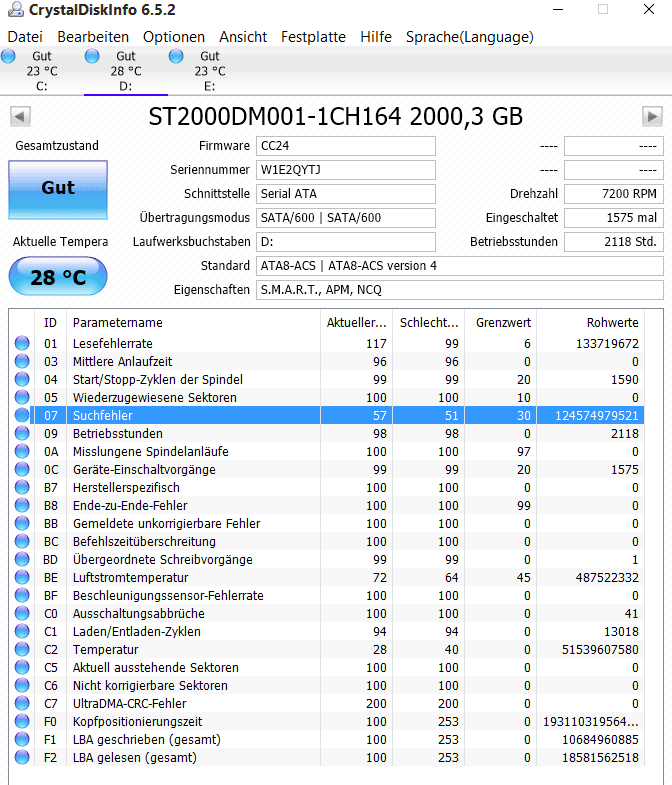
Task: Switch to drive C: tab
Action: coord(42,71)
